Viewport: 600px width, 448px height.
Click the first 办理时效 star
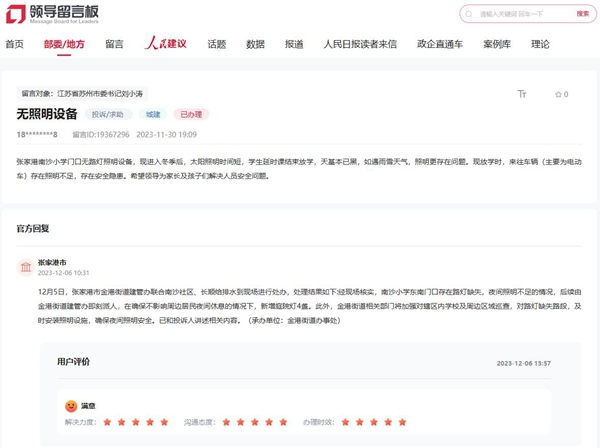coord(345,422)
